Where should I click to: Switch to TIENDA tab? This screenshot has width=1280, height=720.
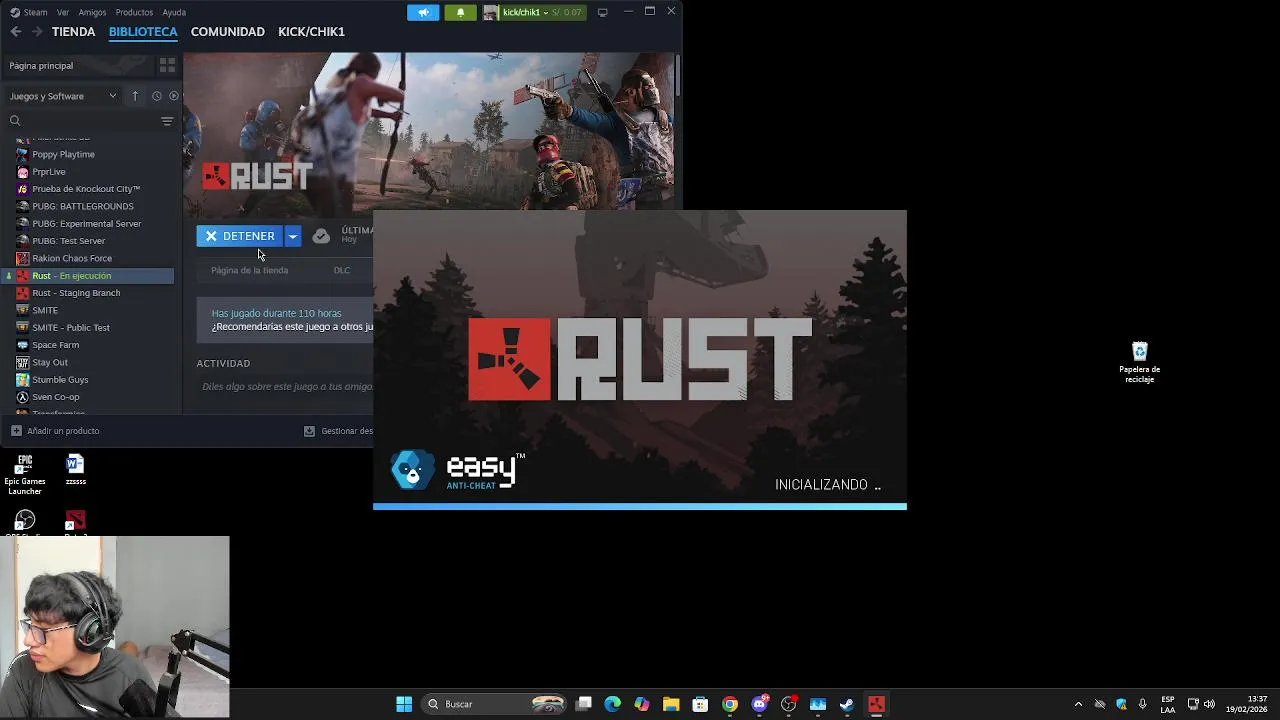point(73,32)
